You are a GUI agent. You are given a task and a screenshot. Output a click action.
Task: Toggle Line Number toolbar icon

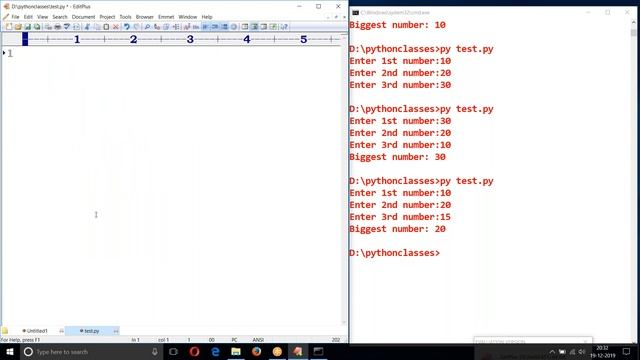(x=224, y=27)
